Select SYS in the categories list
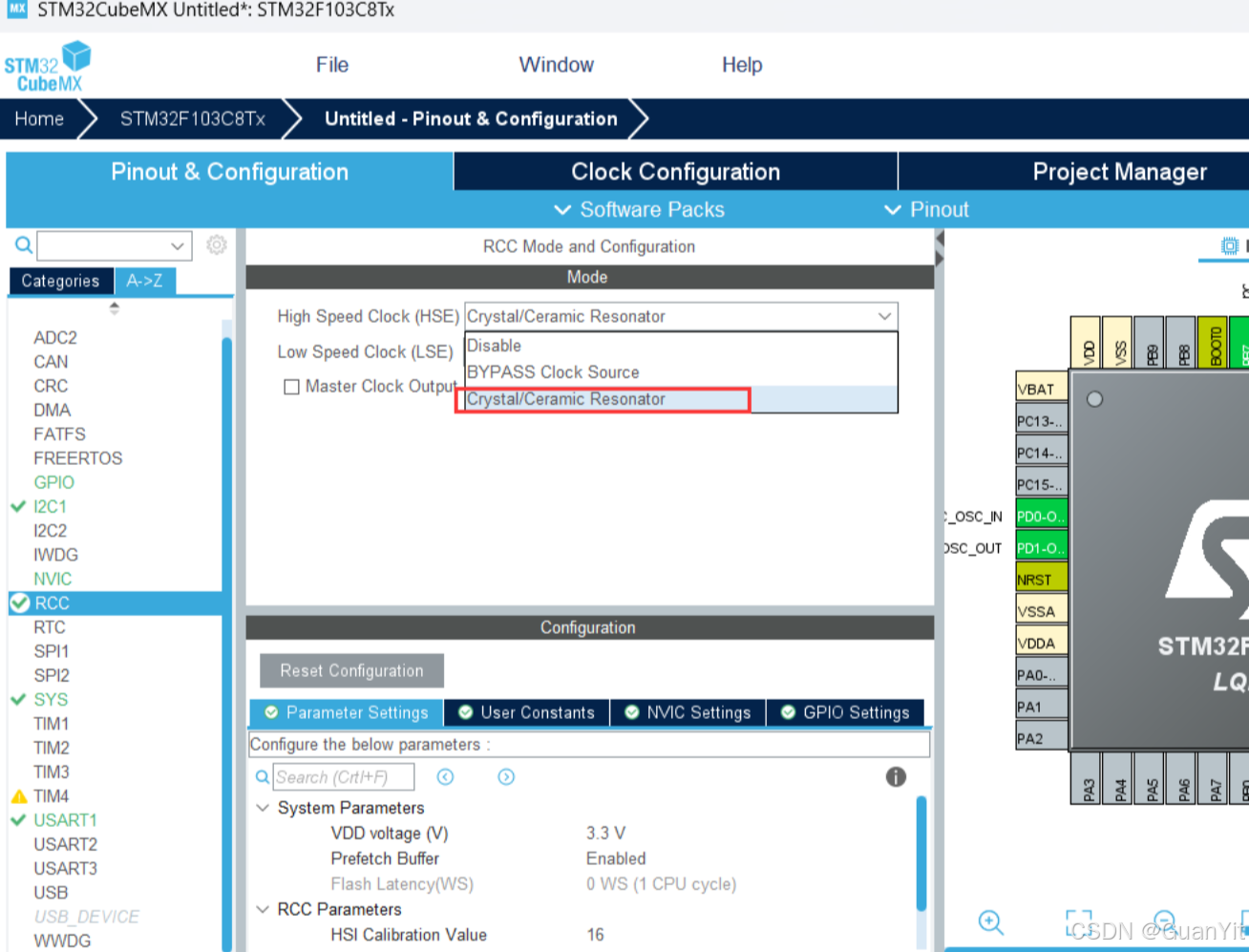Screen dimensions: 1249x952 [51, 700]
